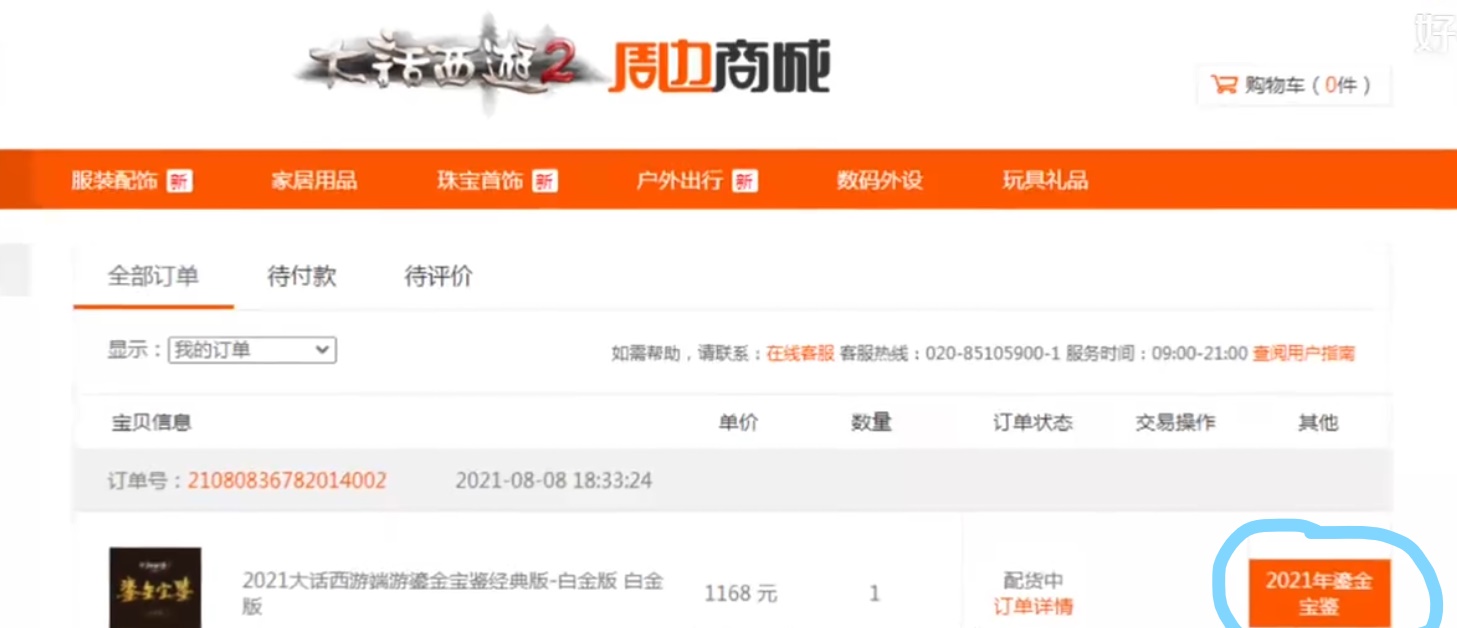Click the 交易操作 column header
Screen dimensions: 1457x628
pyautogui.click(x=1175, y=422)
